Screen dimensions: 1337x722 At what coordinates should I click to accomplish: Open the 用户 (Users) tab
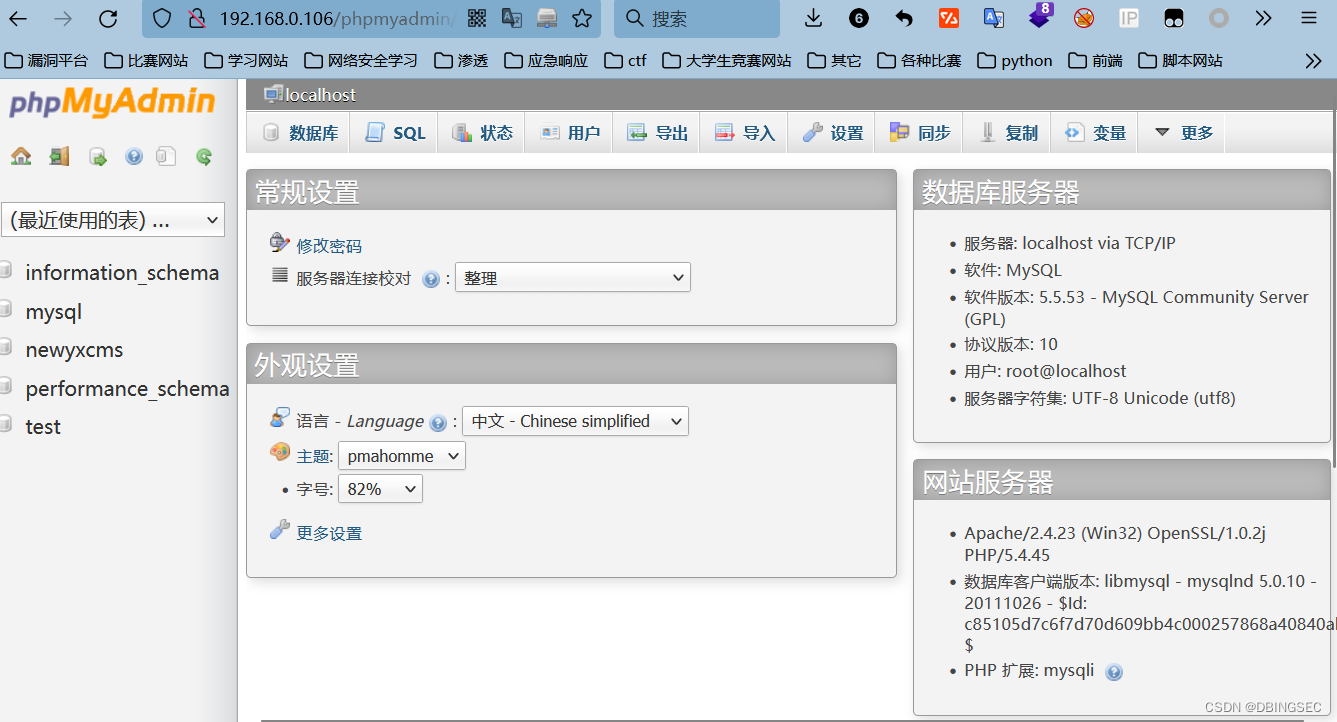pyautogui.click(x=569, y=132)
